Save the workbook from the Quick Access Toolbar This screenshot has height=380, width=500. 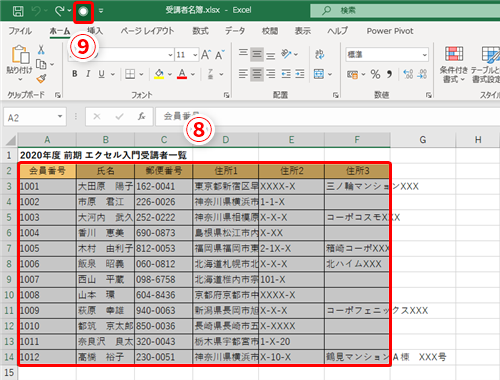18,11
